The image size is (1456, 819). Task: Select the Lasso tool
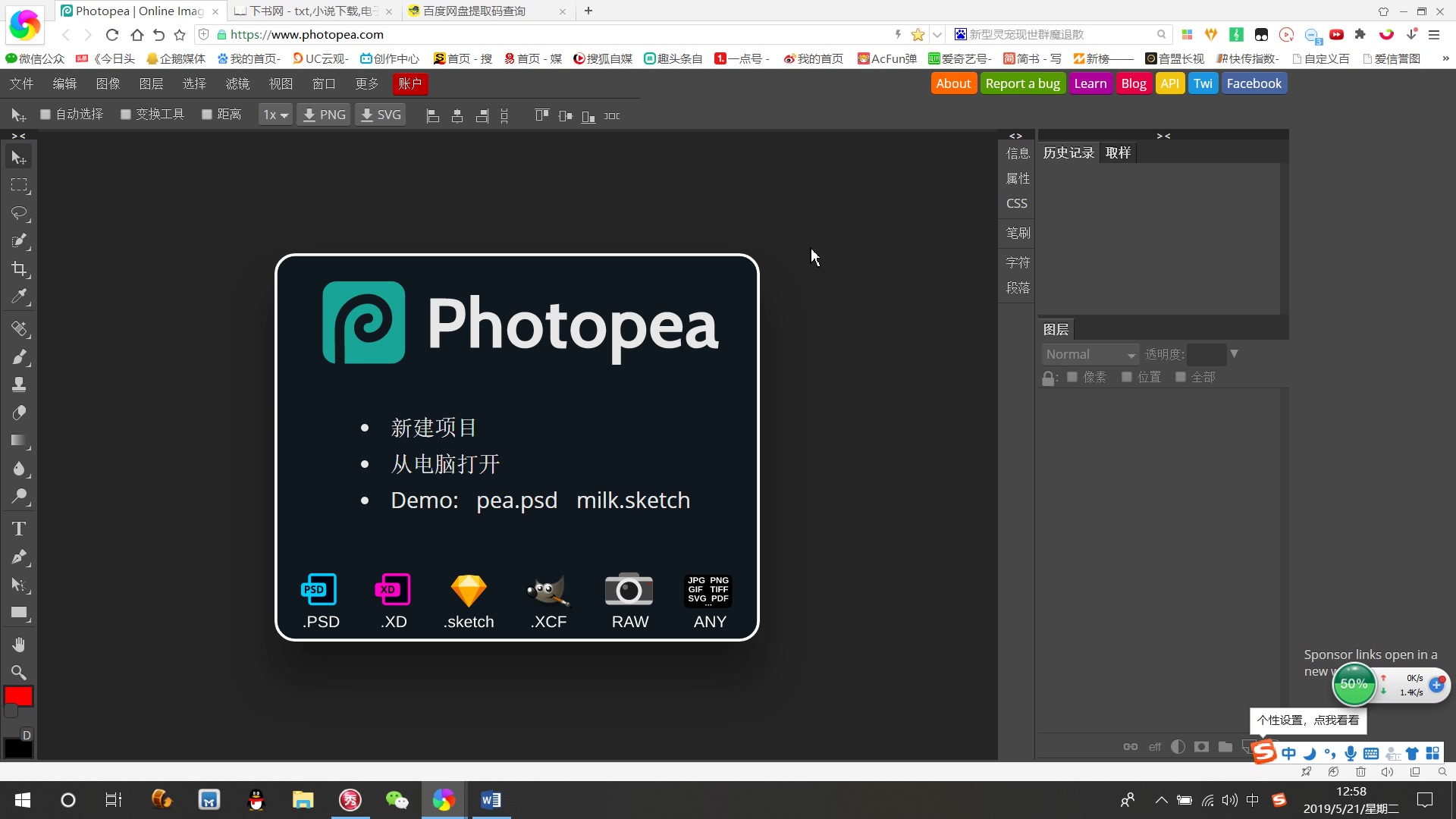coord(19,213)
